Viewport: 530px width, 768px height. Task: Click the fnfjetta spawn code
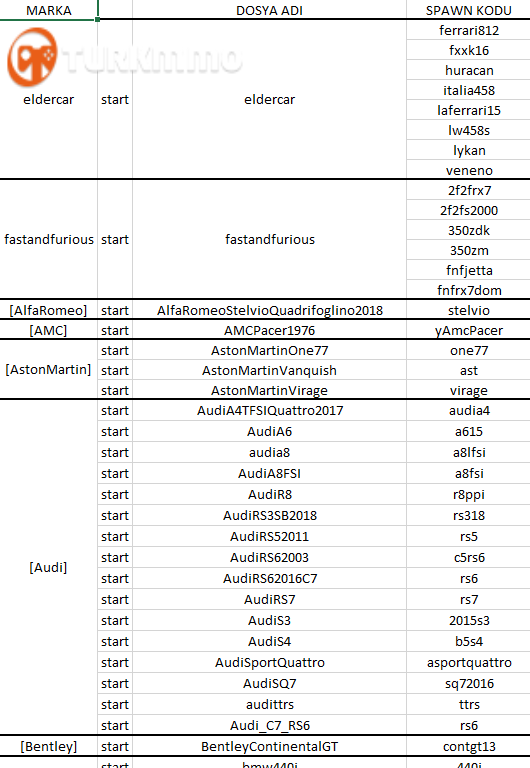pos(468,270)
